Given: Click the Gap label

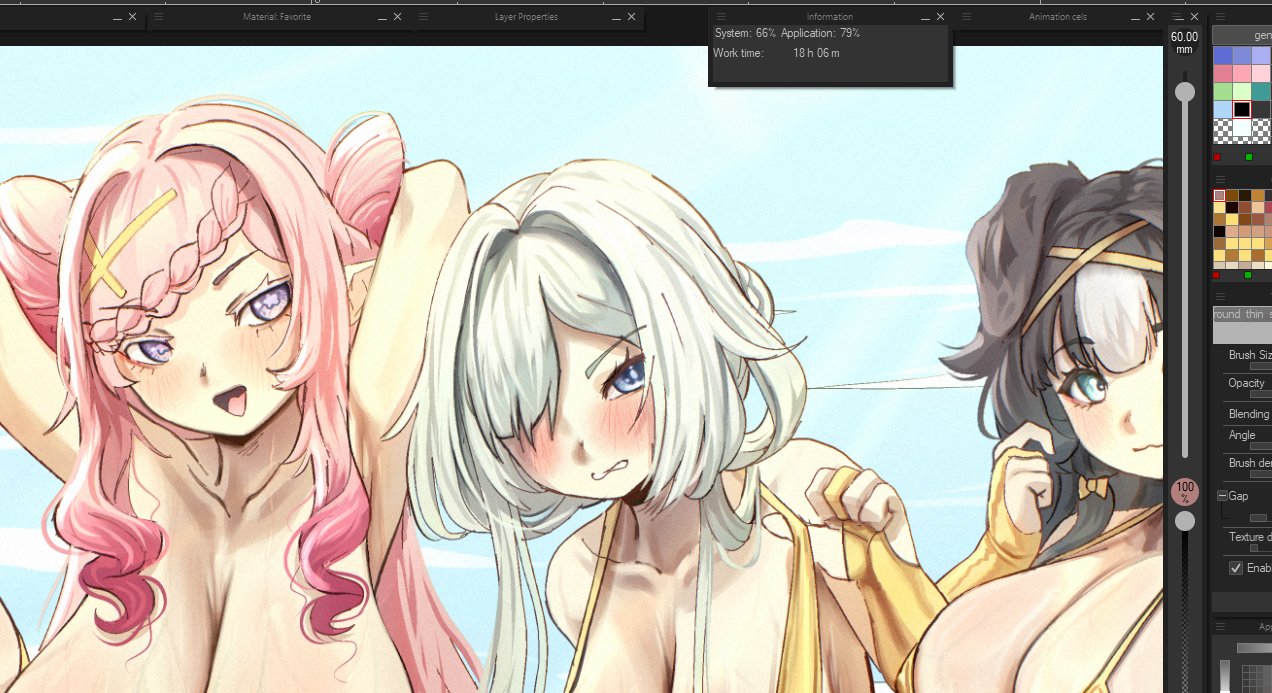Looking at the screenshot, I should pyautogui.click(x=1238, y=496).
